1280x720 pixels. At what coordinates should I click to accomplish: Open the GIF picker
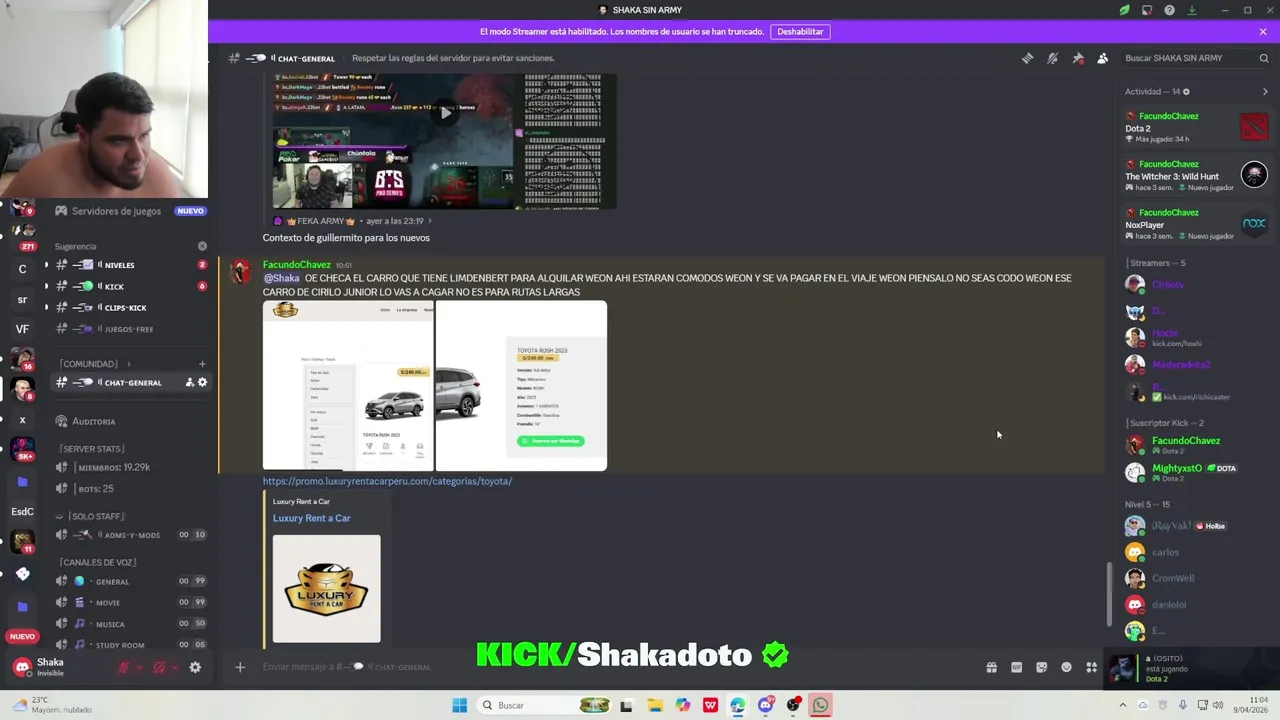coord(1016,667)
